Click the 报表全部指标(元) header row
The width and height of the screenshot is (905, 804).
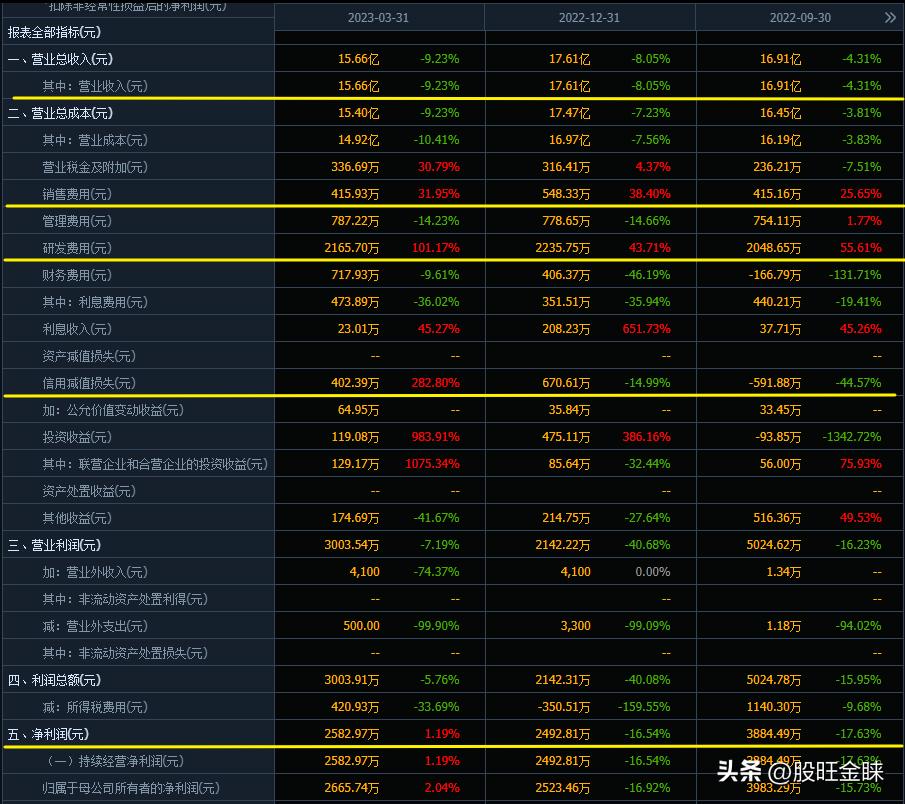[x=54, y=32]
